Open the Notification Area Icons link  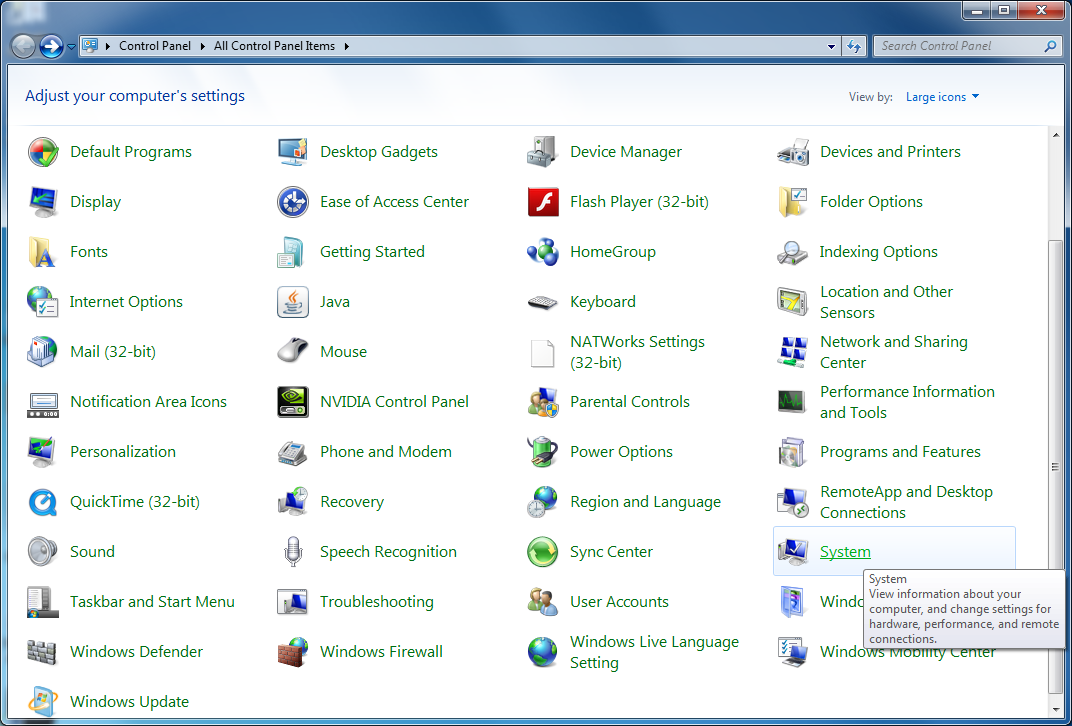tap(148, 401)
